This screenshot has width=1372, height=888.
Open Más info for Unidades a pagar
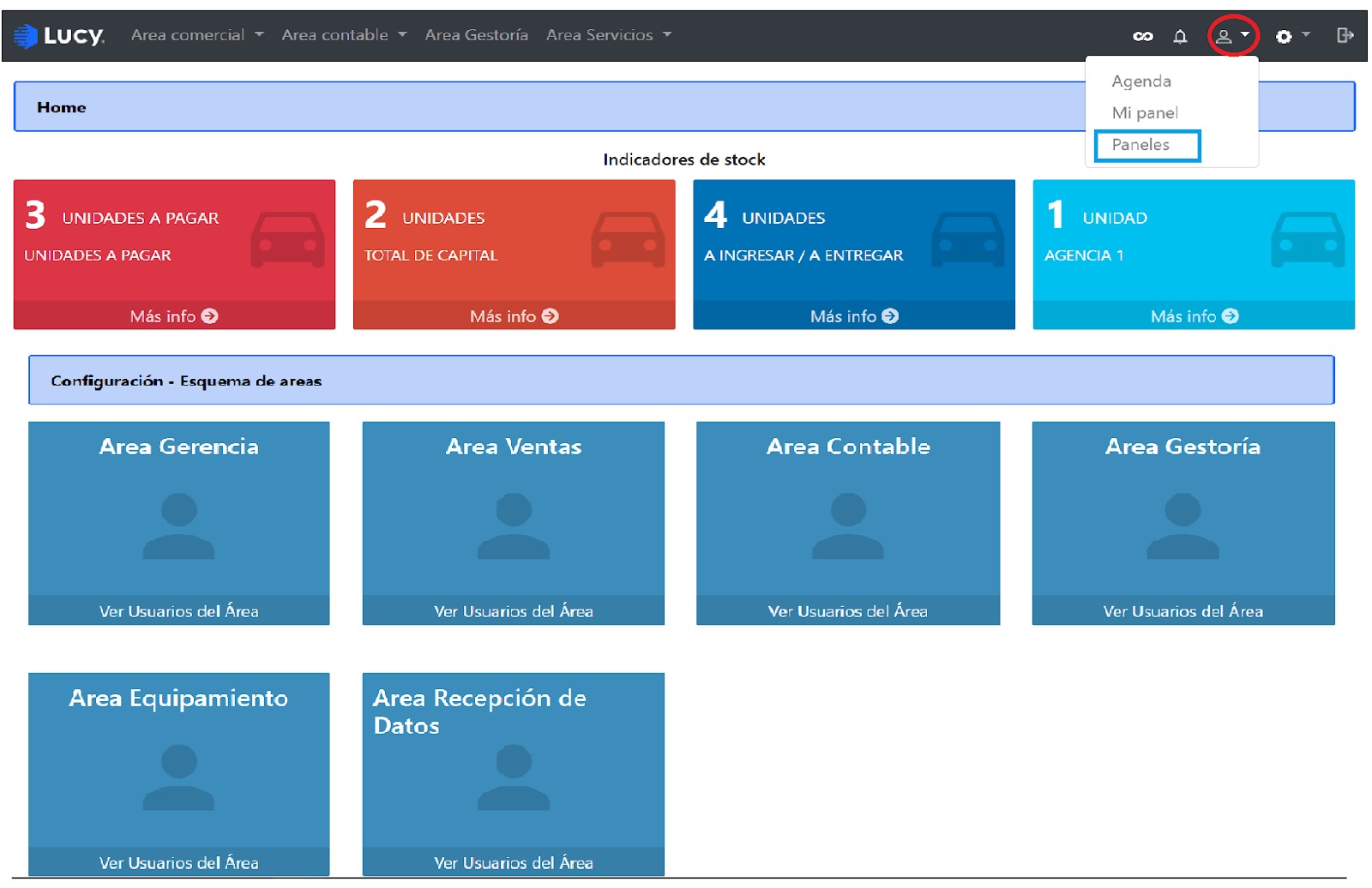click(174, 316)
